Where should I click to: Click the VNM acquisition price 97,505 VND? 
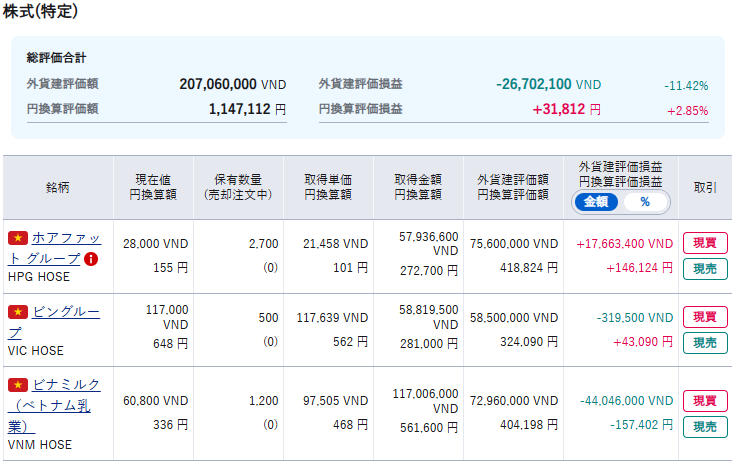[x=336, y=401]
